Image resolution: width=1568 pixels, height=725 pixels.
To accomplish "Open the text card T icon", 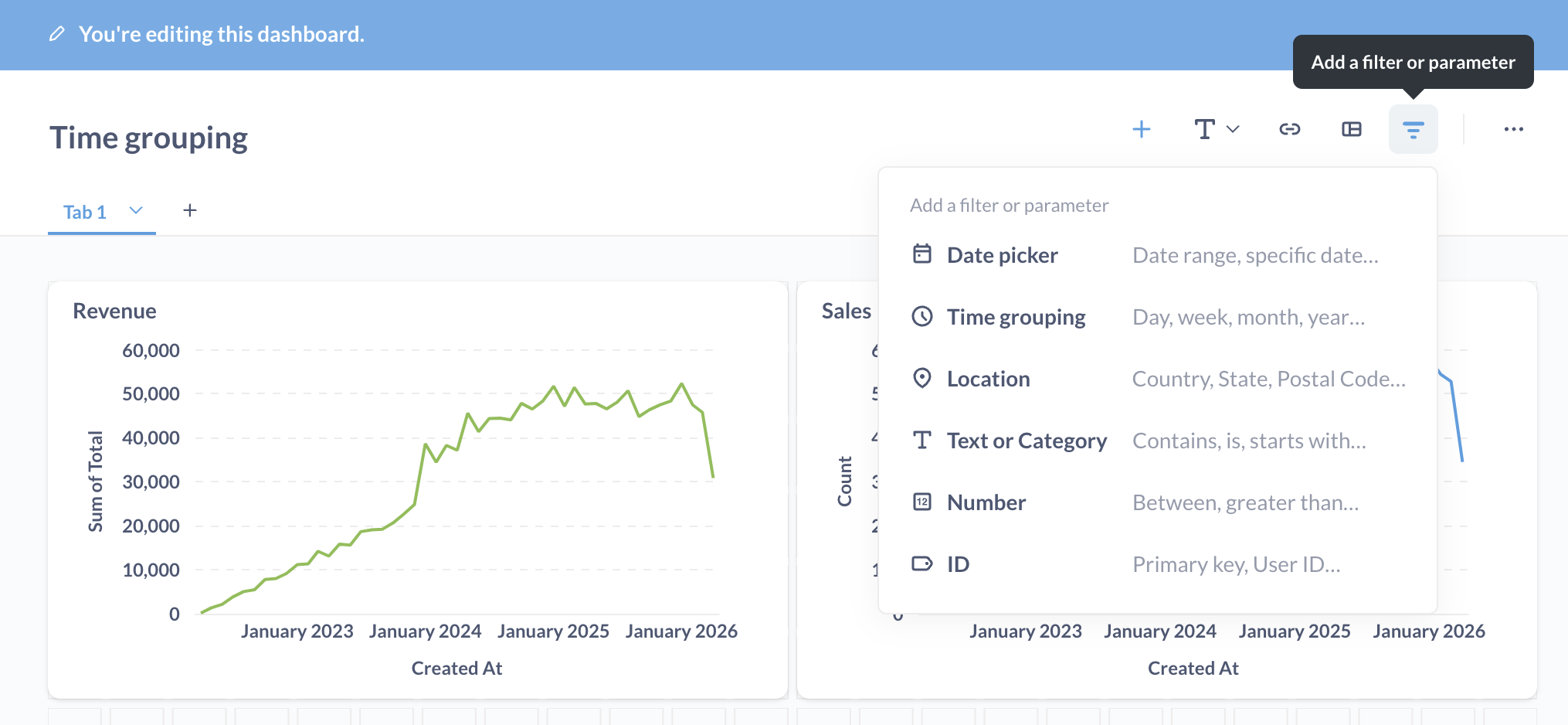I will [1204, 129].
